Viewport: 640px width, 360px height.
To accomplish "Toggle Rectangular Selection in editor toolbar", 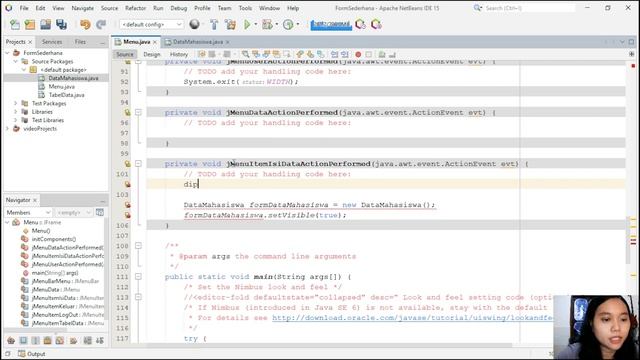I will point(287,54).
